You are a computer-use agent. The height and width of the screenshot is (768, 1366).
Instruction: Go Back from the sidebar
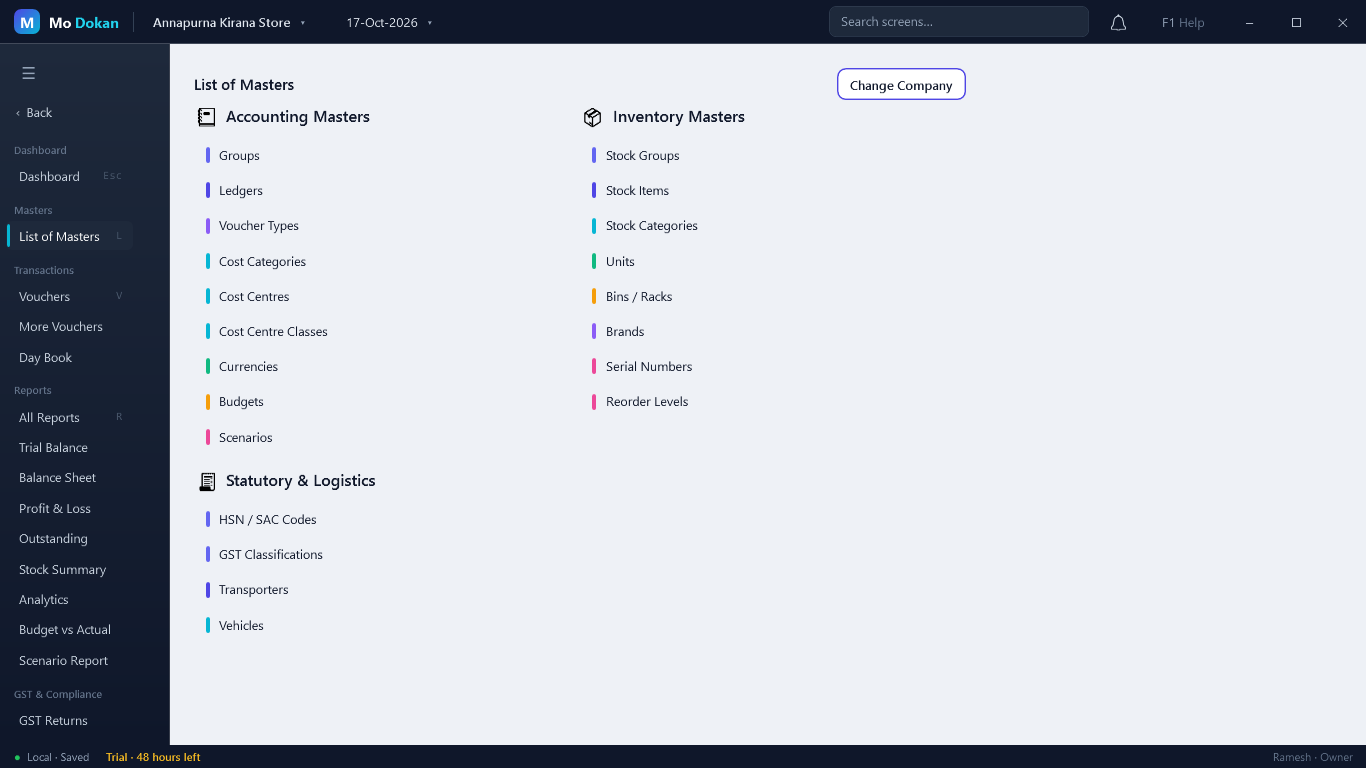click(34, 113)
